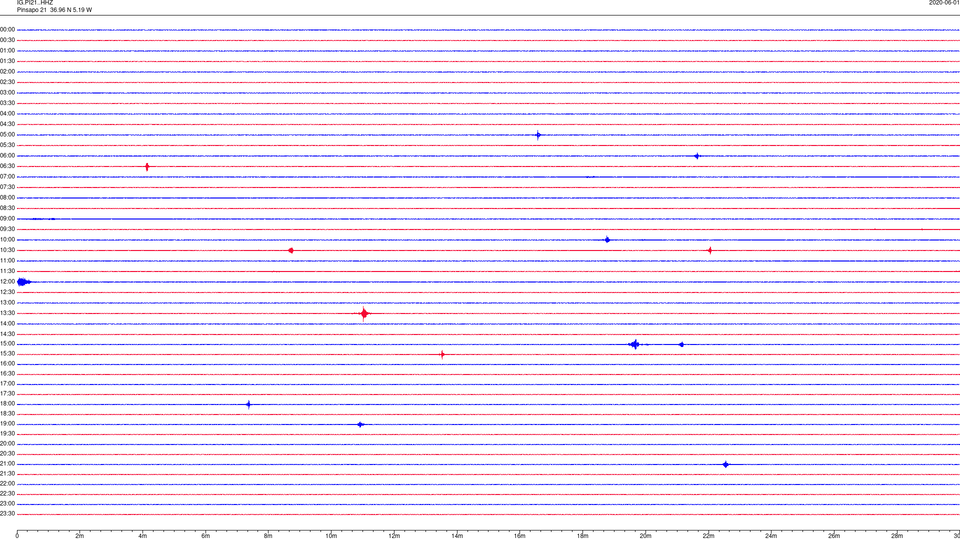This screenshot has width=960, height=540.
Task: Click the 01:30 time label
Action: tap(7, 61)
